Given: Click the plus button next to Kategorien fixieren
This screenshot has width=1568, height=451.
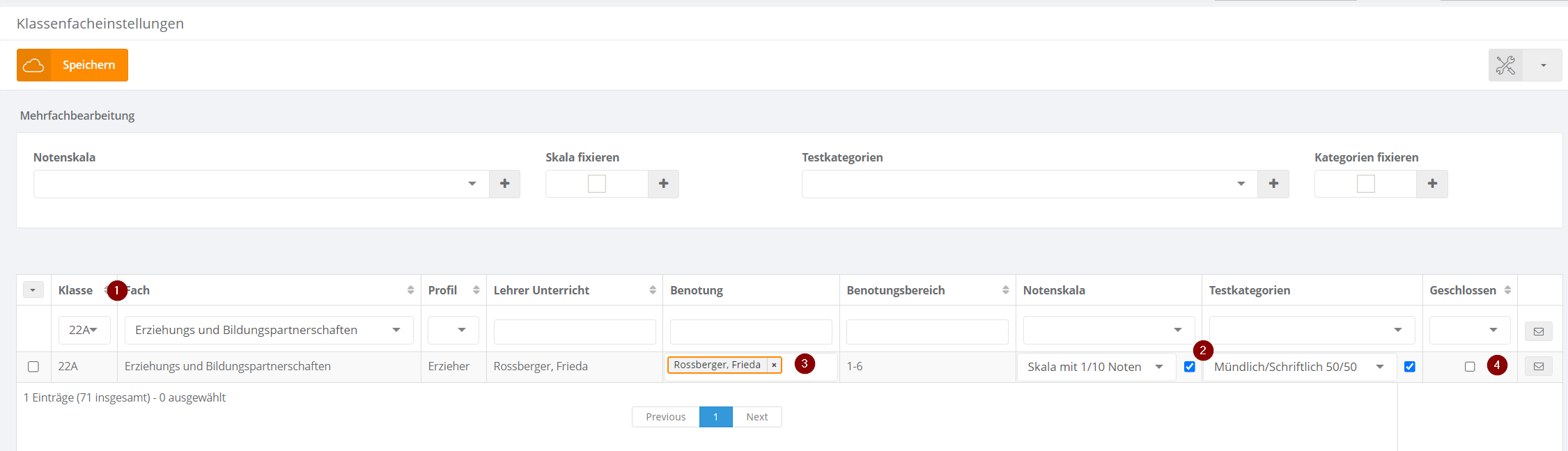Looking at the screenshot, I should pyautogui.click(x=1432, y=184).
